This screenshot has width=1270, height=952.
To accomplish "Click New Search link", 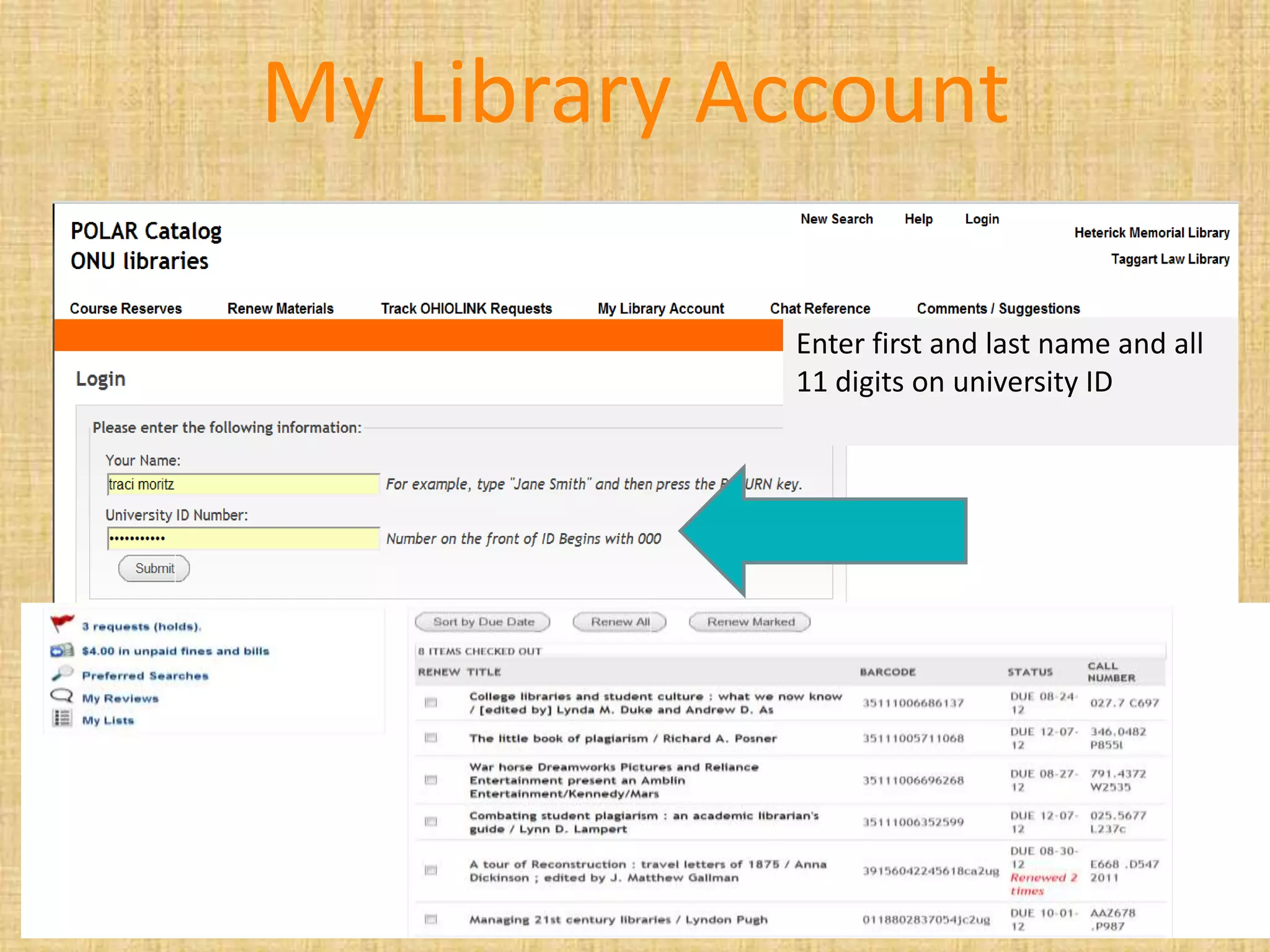I will [x=837, y=219].
